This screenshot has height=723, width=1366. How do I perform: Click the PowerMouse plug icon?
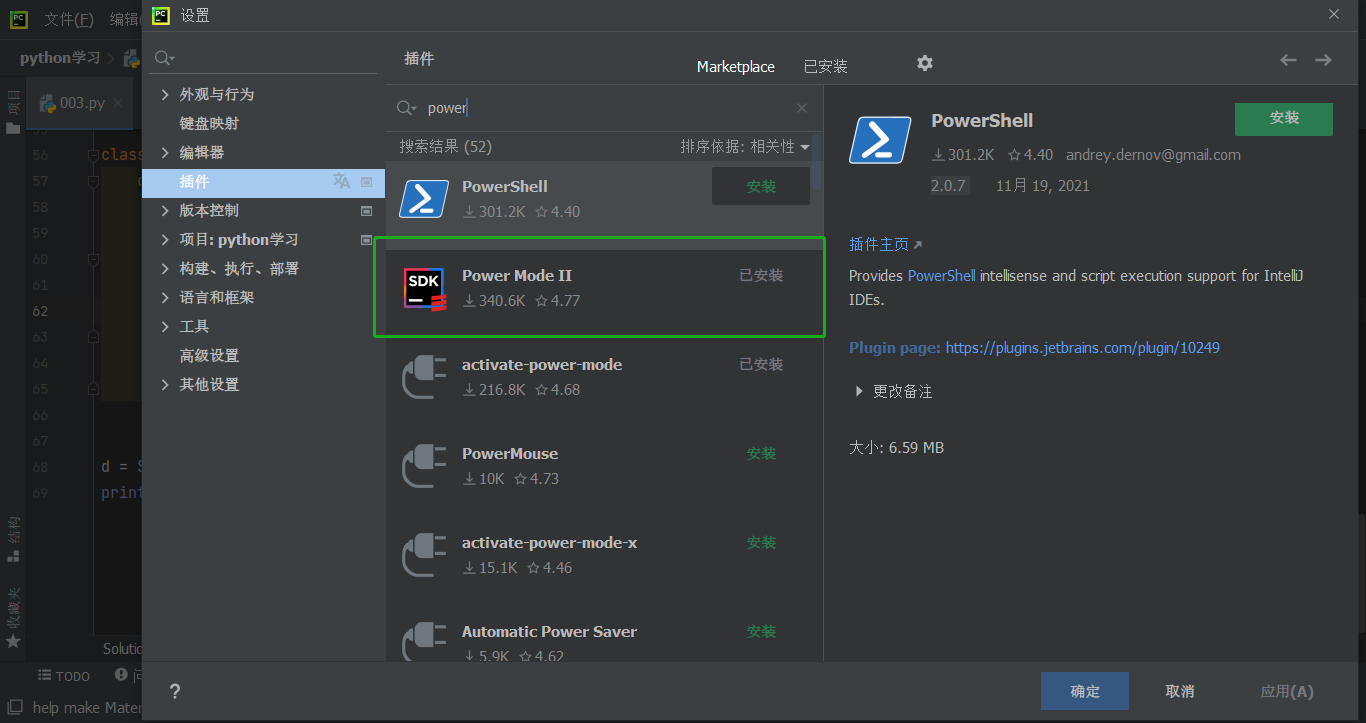point(424,466)
